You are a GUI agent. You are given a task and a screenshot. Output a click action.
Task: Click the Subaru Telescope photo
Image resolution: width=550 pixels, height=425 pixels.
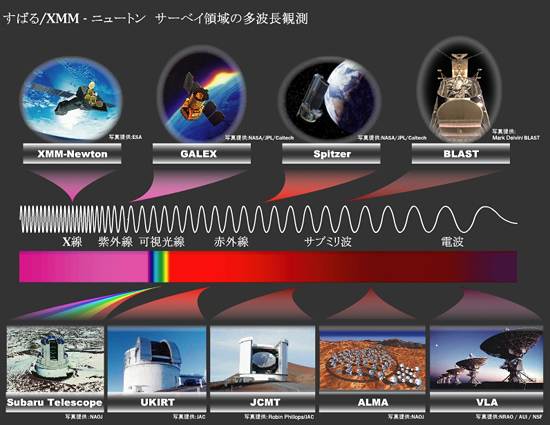[x=55, y=359]
